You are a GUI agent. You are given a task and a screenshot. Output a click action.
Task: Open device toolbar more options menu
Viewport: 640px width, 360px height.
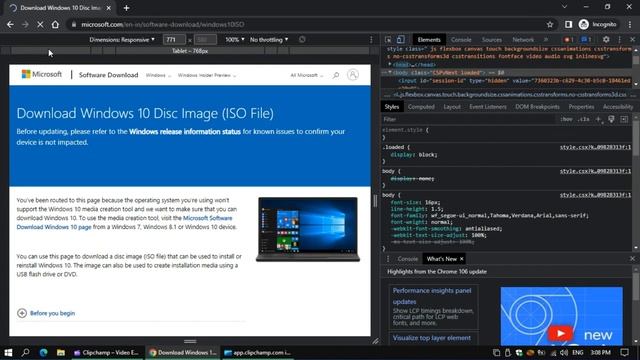pos(371,40)
